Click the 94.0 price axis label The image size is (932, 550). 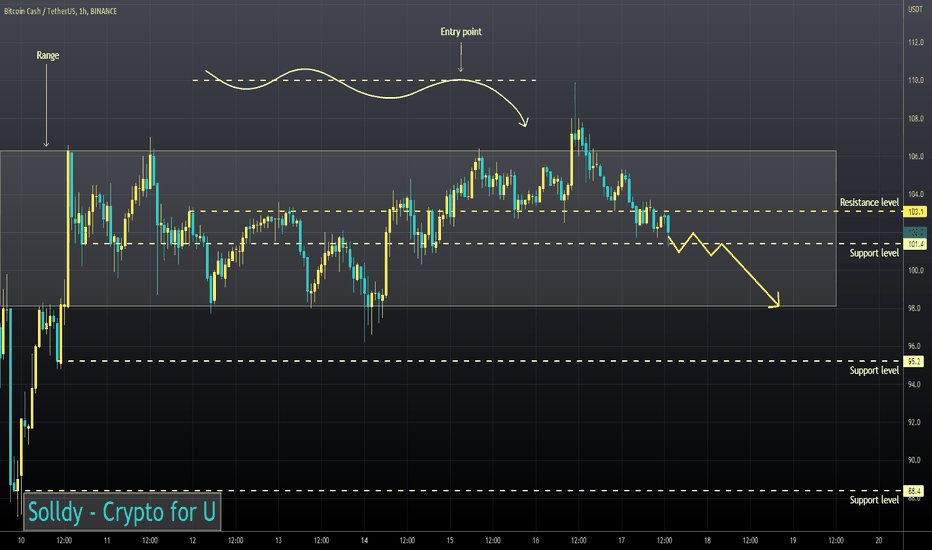(x=915, y=384)
